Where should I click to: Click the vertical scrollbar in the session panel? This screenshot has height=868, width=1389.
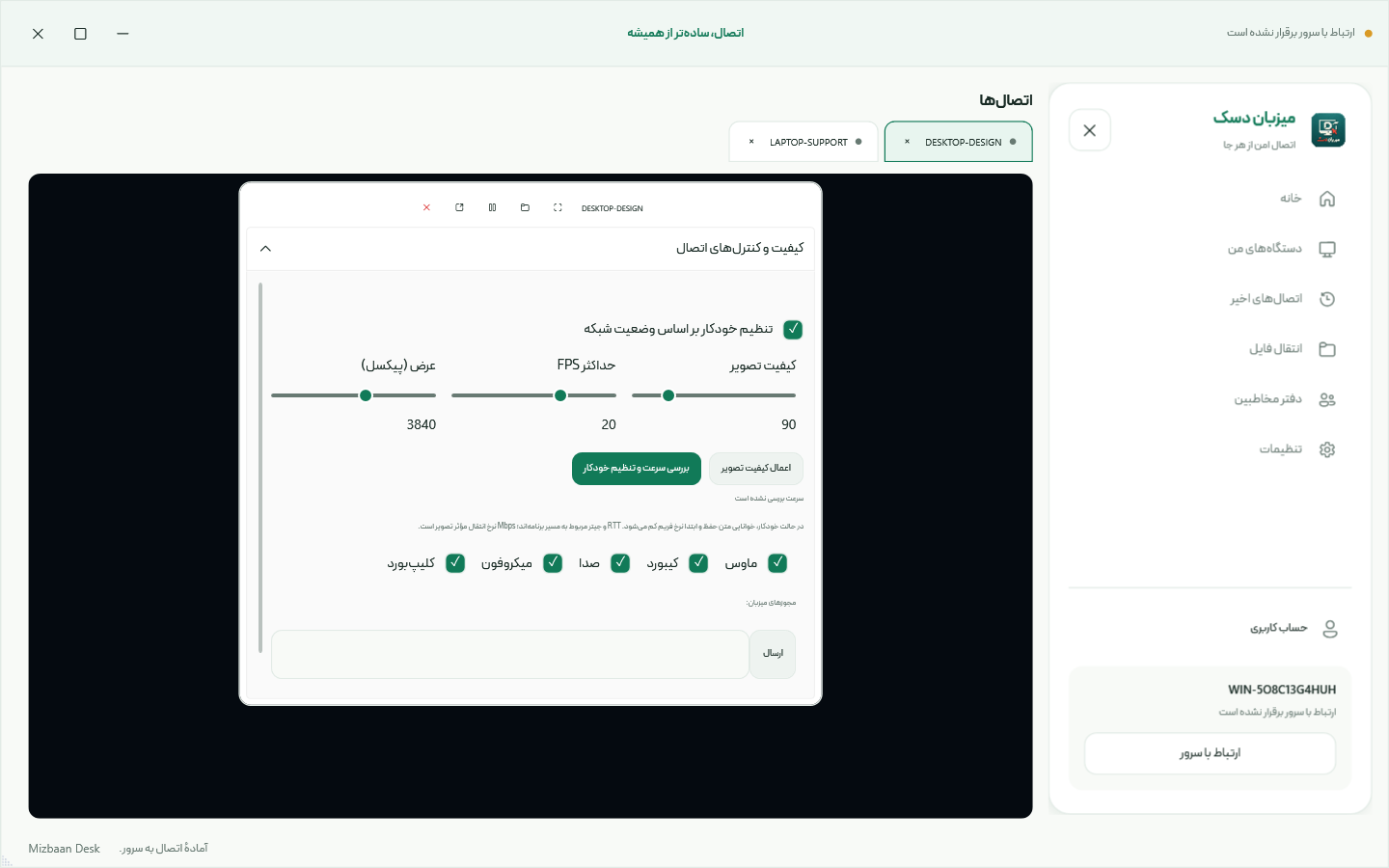pos(260,468)
